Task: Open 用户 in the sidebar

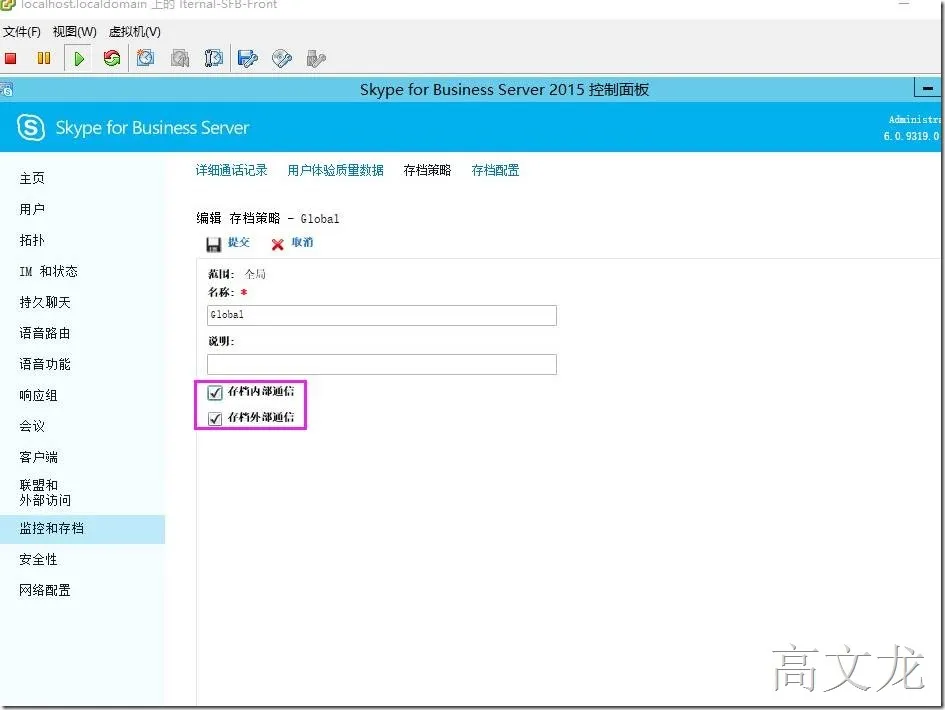Action: (x=32, y=209)
